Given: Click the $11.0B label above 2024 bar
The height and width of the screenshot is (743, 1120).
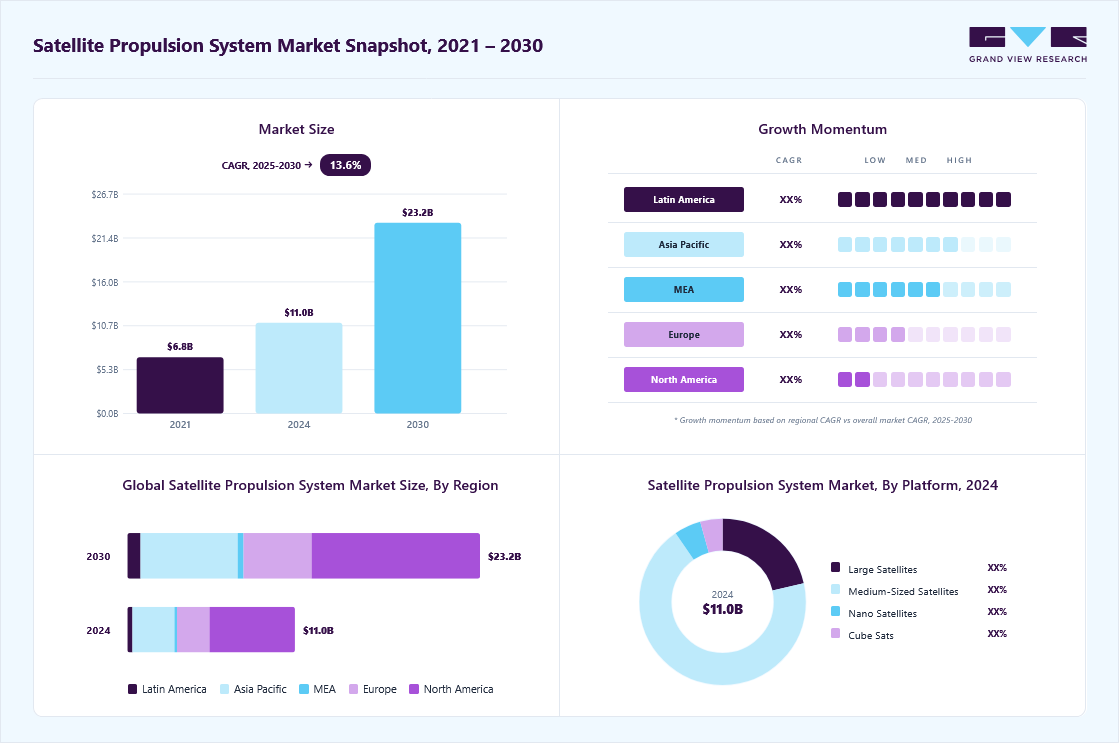Looking at the screenshot, I should [299, 312].
